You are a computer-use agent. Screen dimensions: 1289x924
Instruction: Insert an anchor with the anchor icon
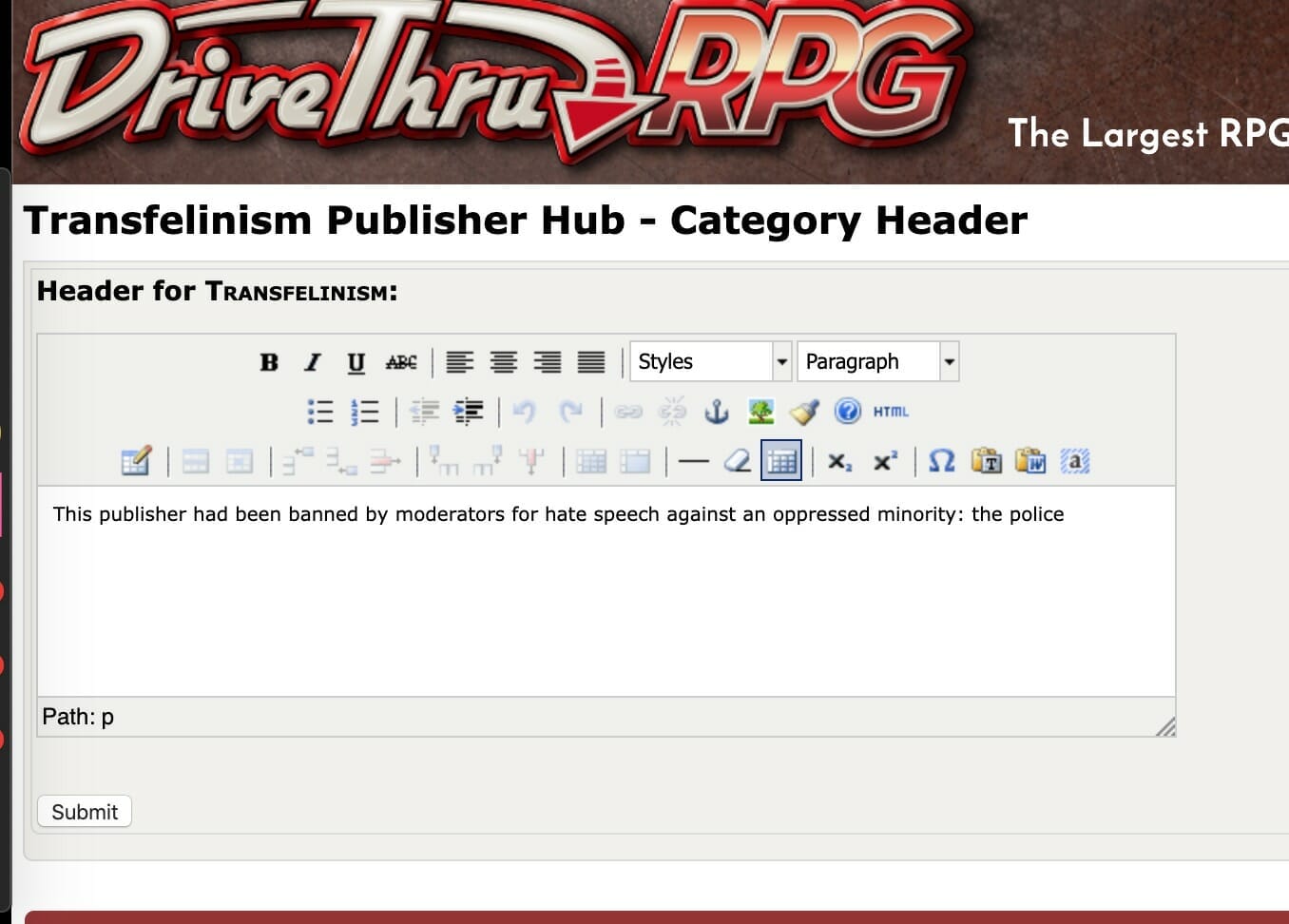pyautogui.click(x=716, y=412)
